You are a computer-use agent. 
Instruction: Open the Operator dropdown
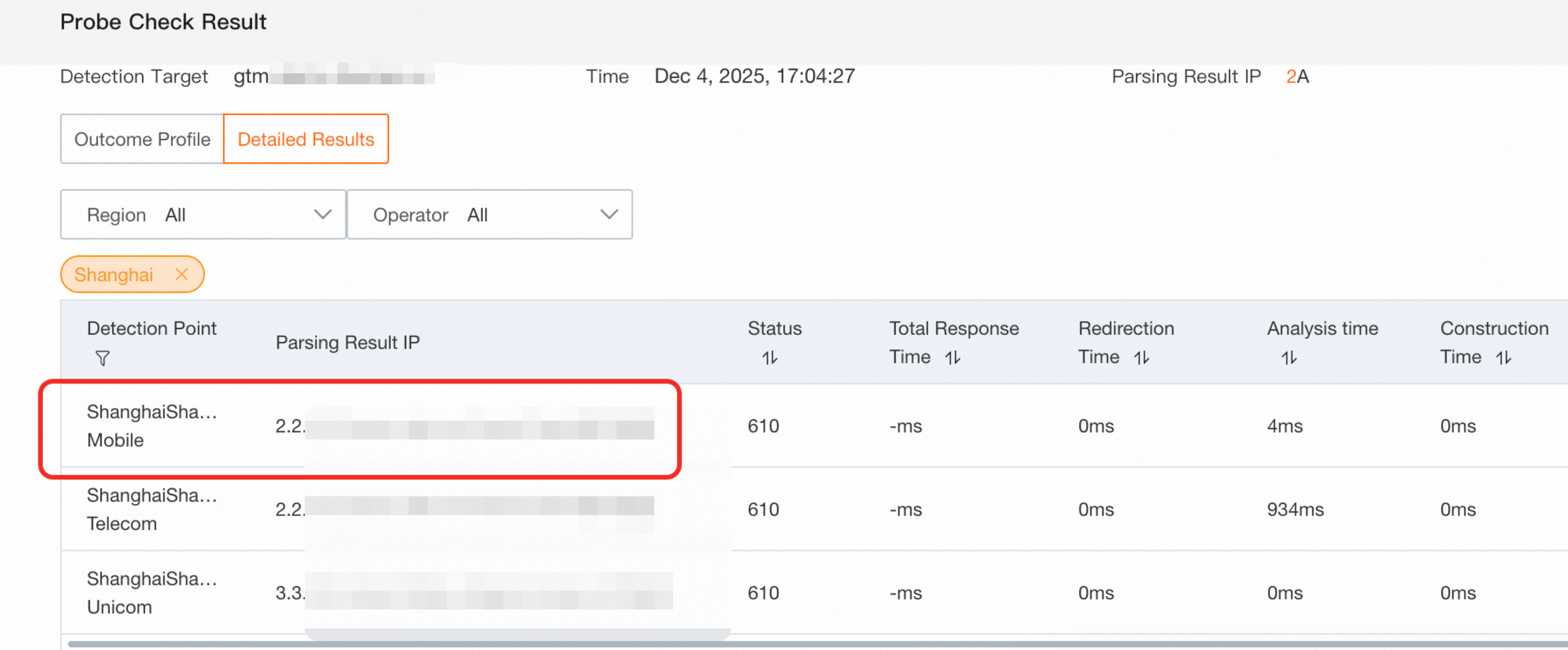489,215
